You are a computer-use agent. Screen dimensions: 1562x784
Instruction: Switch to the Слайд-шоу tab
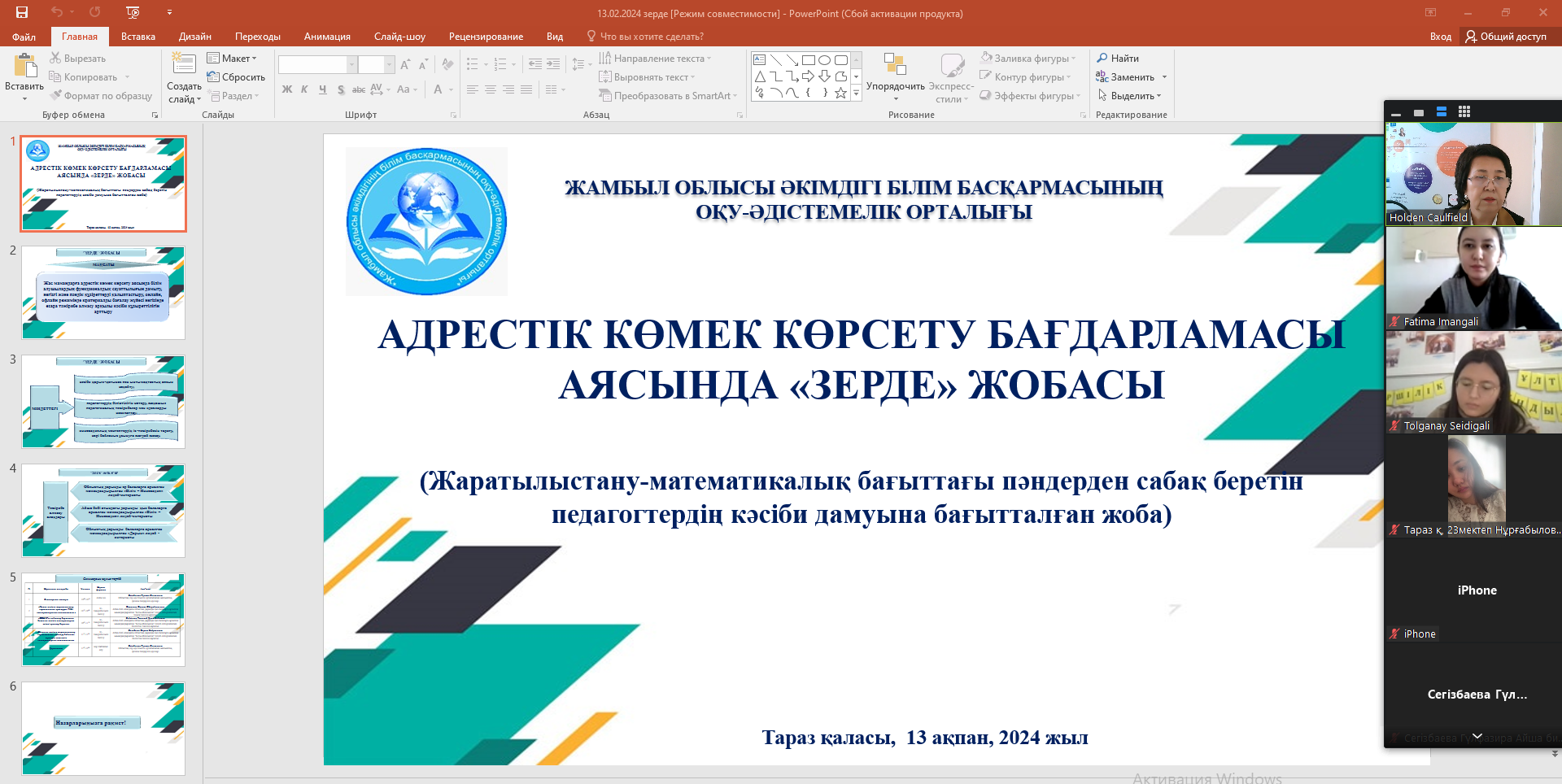(399, 37)
